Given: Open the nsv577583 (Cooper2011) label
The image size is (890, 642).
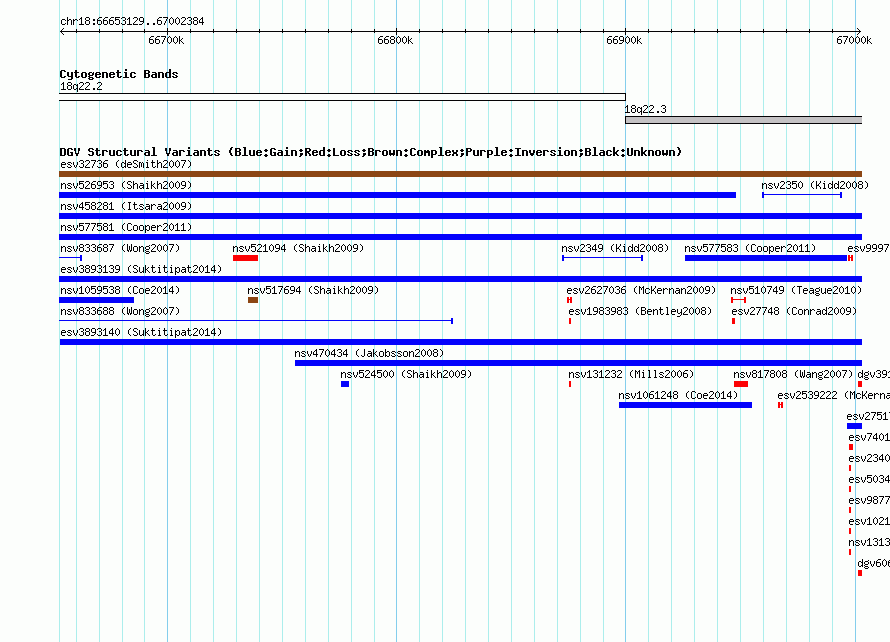Looking at the screenshot, I should point(750,248).
